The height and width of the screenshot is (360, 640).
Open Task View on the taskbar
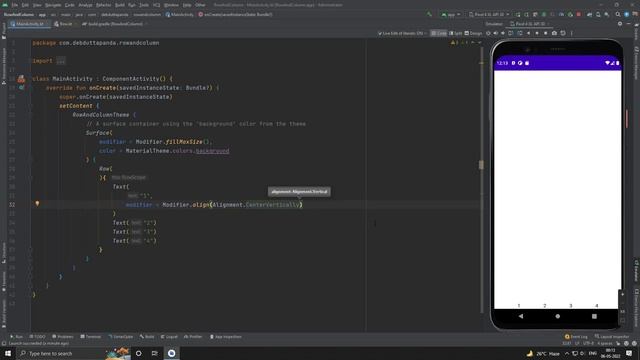pos(155,353)
